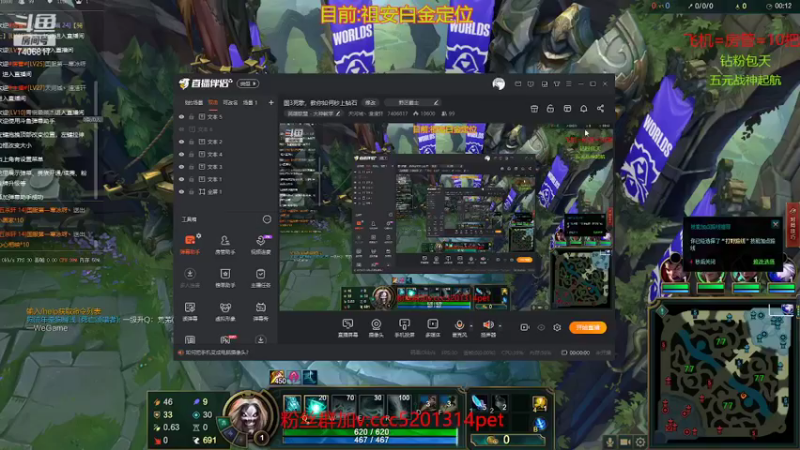Open the category field with pencil icon
Image resolution: width=800 pixels, height=450 pixels.
pos(412,103)
